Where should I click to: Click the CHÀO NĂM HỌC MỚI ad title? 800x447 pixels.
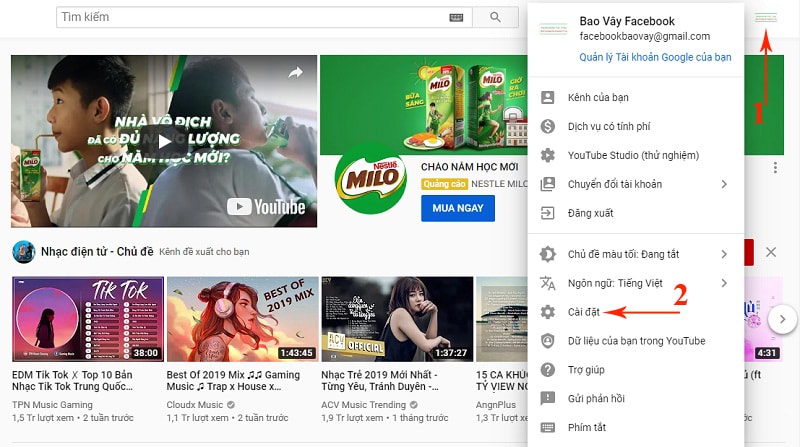coord(469,167)
